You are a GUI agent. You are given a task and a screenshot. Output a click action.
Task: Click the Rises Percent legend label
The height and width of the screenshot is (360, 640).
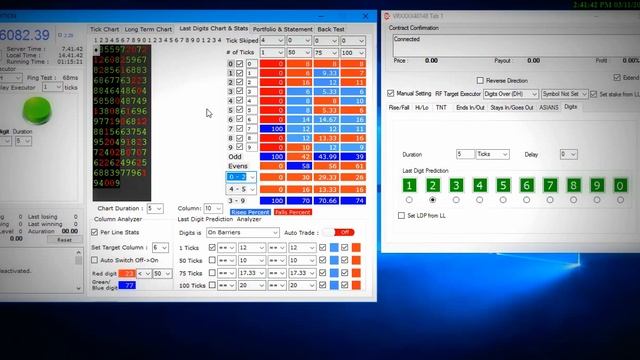point(250,212)
